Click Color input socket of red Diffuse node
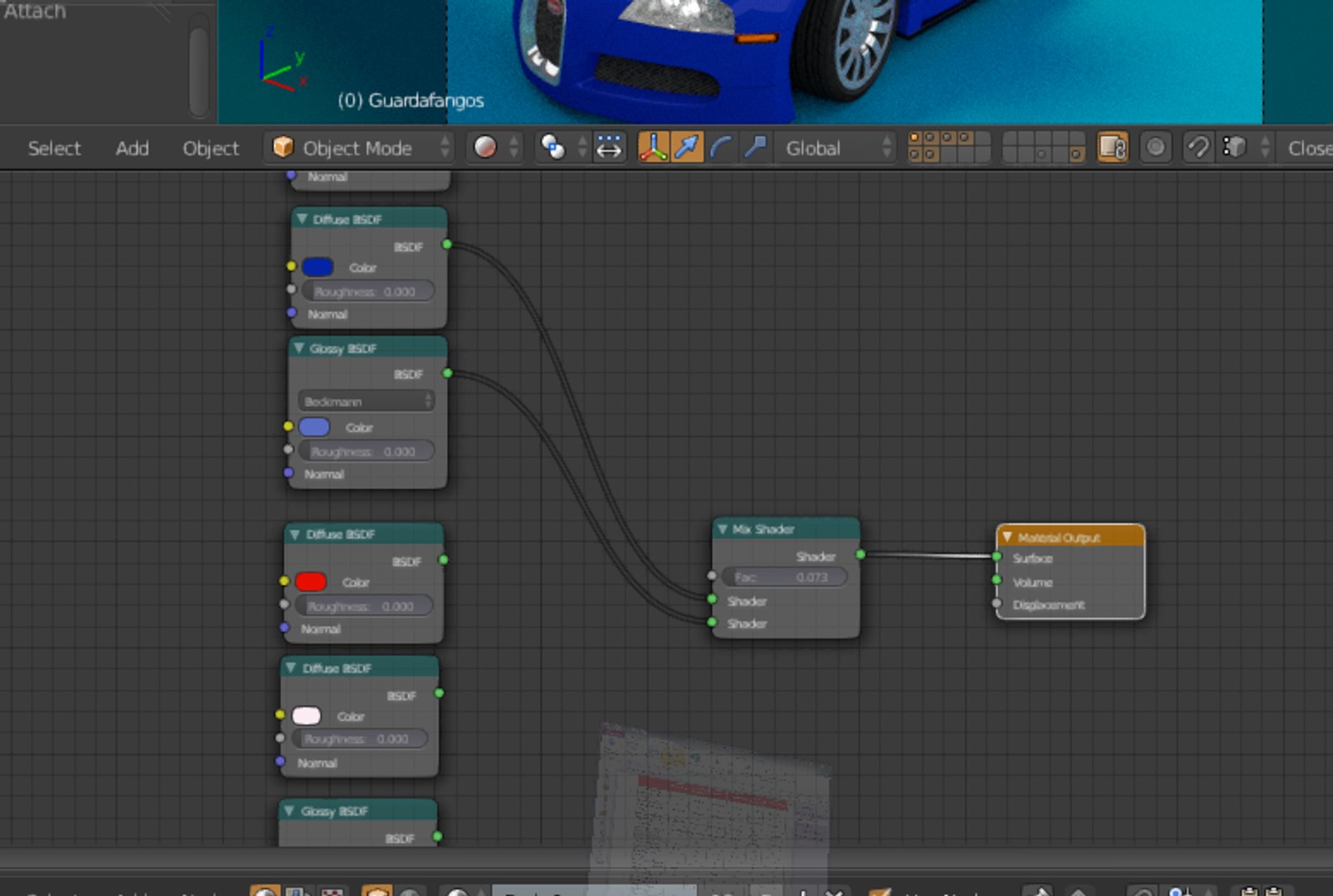The image size is (1333, 896). pyautogui.click(x=284, y=581)
